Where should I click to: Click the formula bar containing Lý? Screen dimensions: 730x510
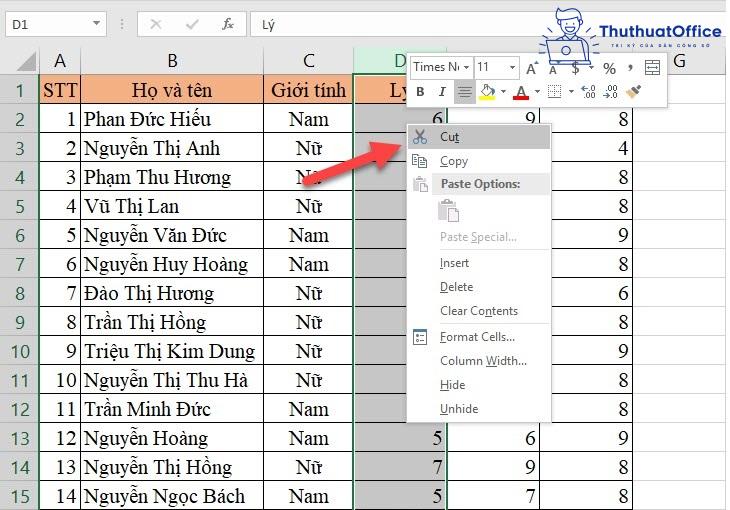[x=400, y=24]
